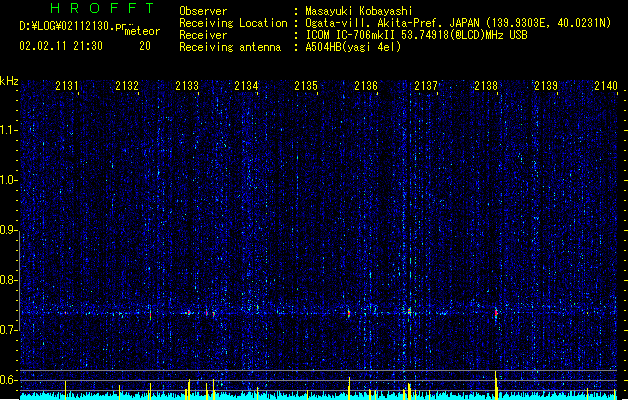Click the kHz axis unit label
Screen dimensions: 629x400
(x=9, y=81)
